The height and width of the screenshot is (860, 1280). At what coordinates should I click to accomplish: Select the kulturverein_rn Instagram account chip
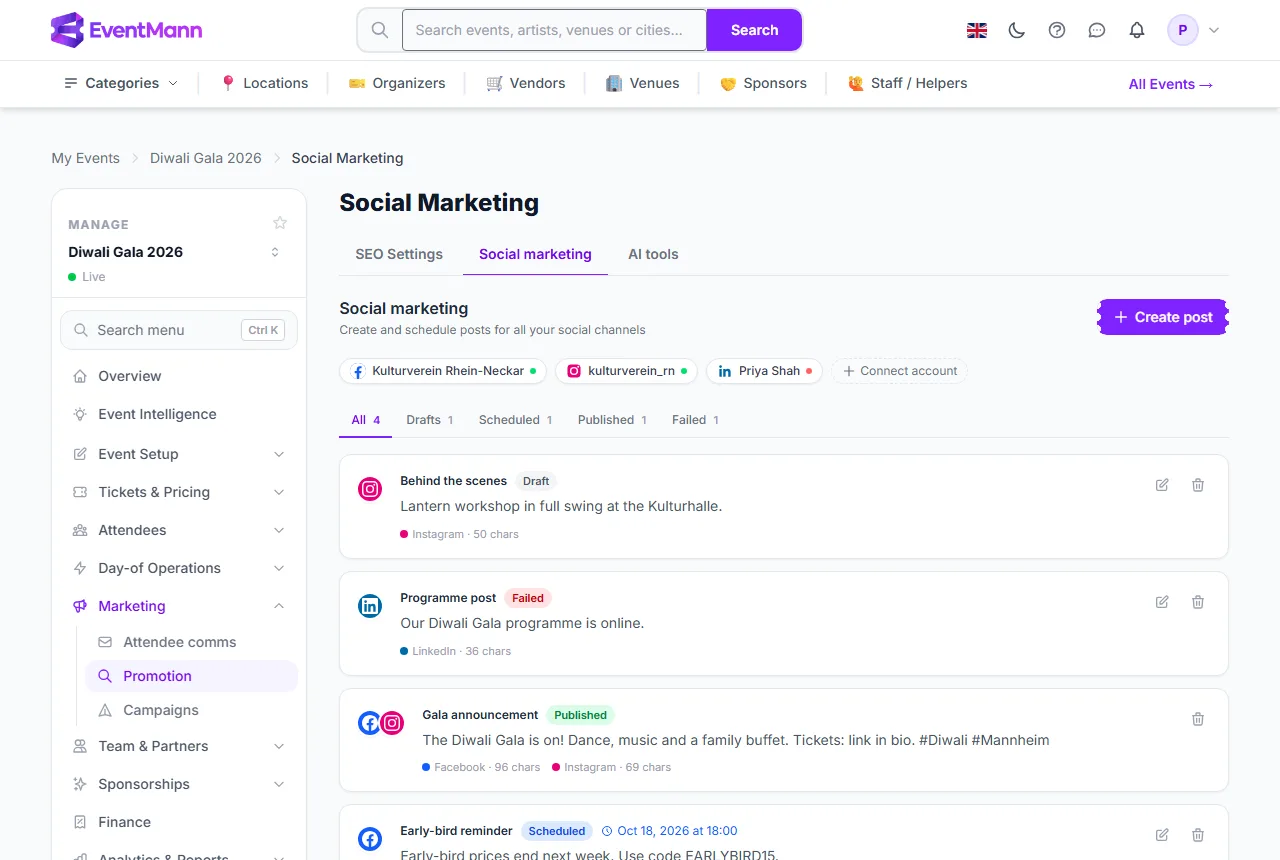[626, 371]
